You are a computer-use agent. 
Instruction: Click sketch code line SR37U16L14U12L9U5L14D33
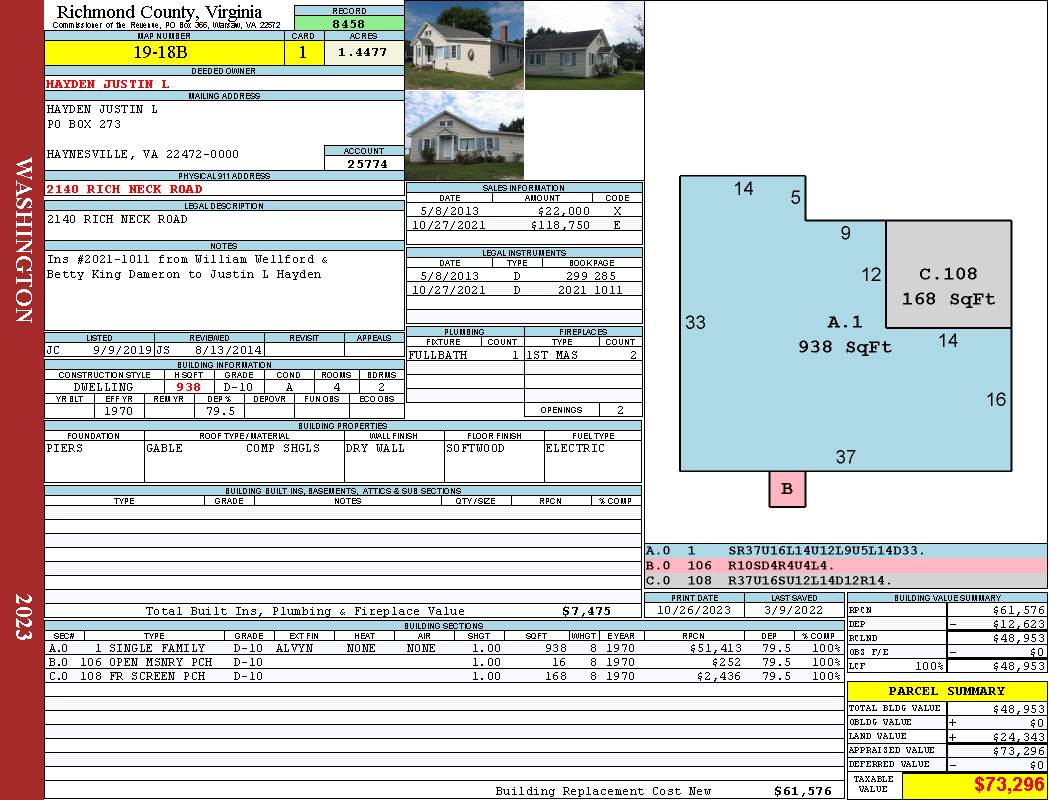tap(826, 551)
